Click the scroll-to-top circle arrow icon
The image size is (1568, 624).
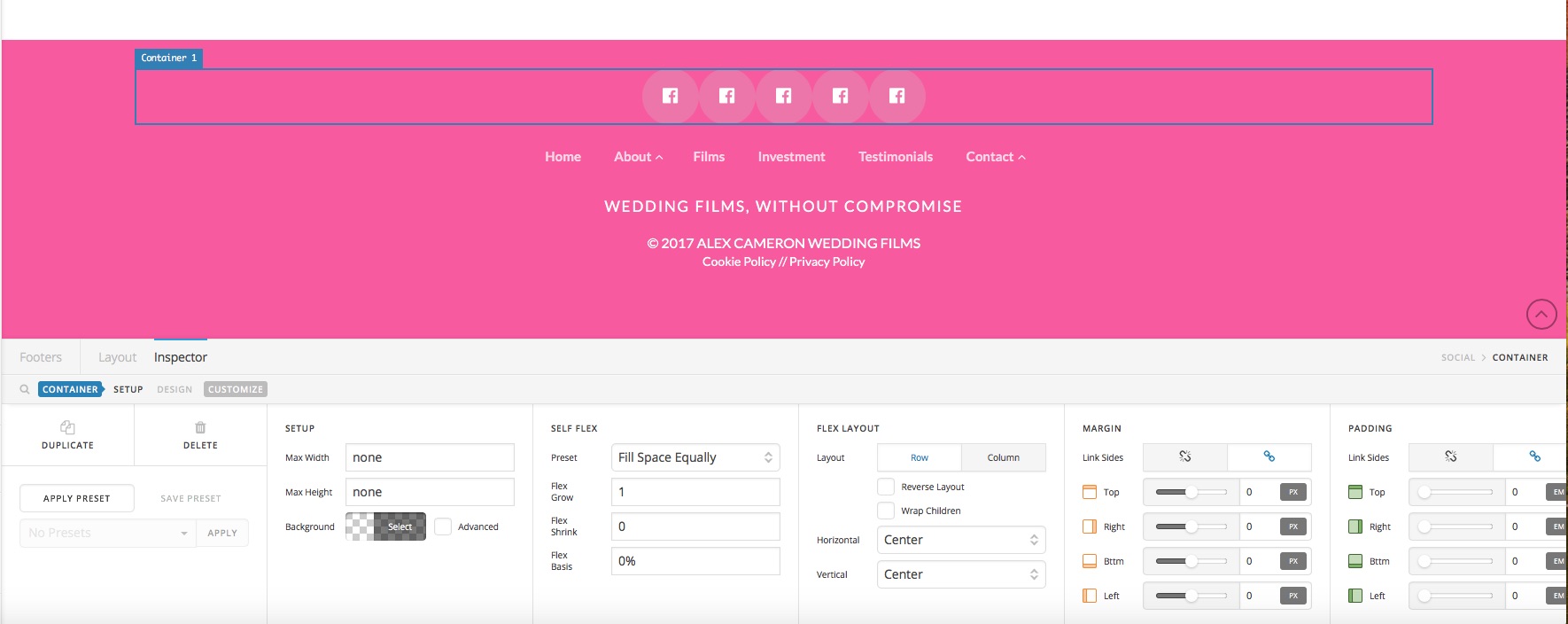click(x=1541, y=314)
